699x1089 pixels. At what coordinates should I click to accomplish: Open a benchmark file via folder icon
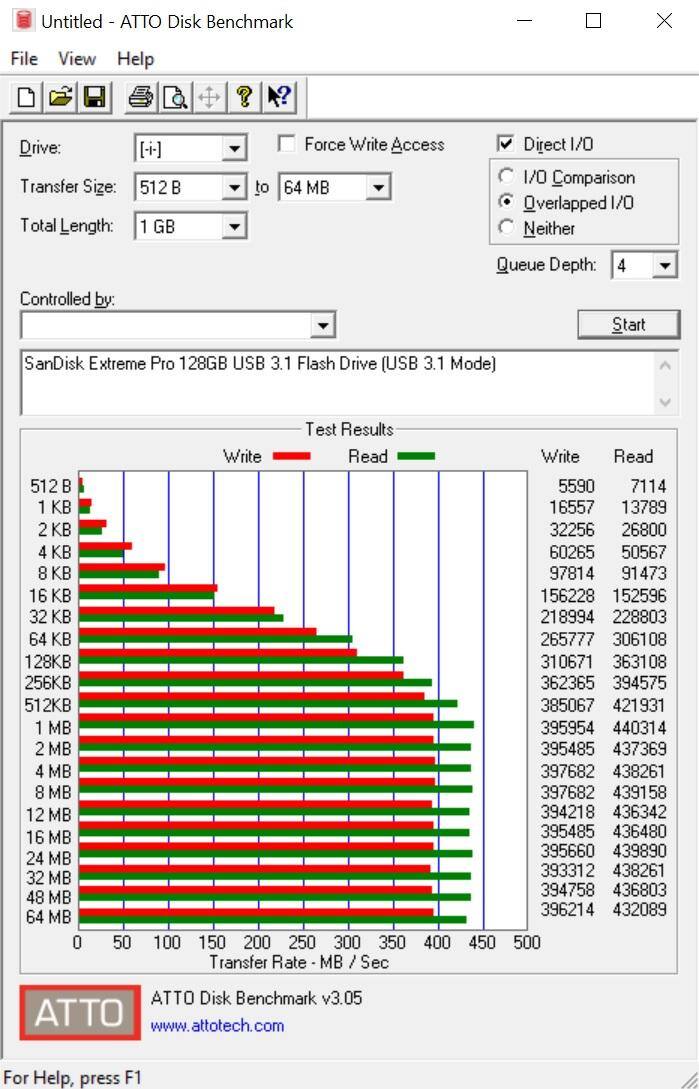click(x=60, y=97)
